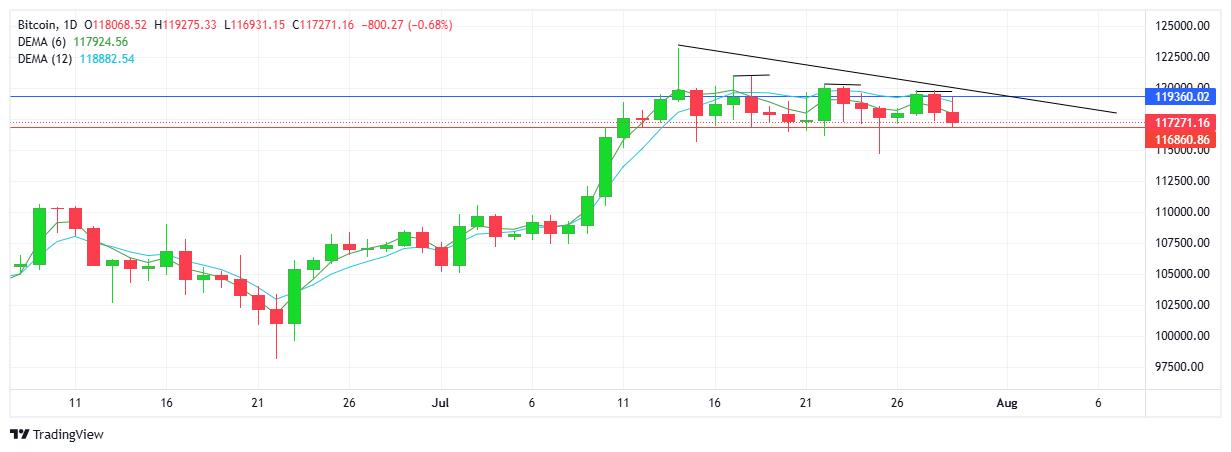Click the 102500.00 price axis label
The height and width of the screenshot is (452, 1231).
1183,305
